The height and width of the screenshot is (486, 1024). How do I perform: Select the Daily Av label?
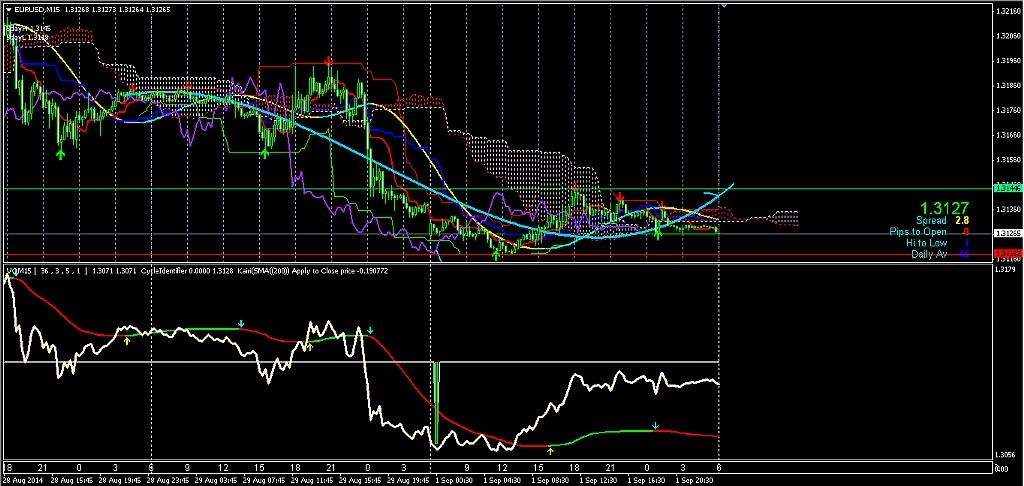[929, 255]
